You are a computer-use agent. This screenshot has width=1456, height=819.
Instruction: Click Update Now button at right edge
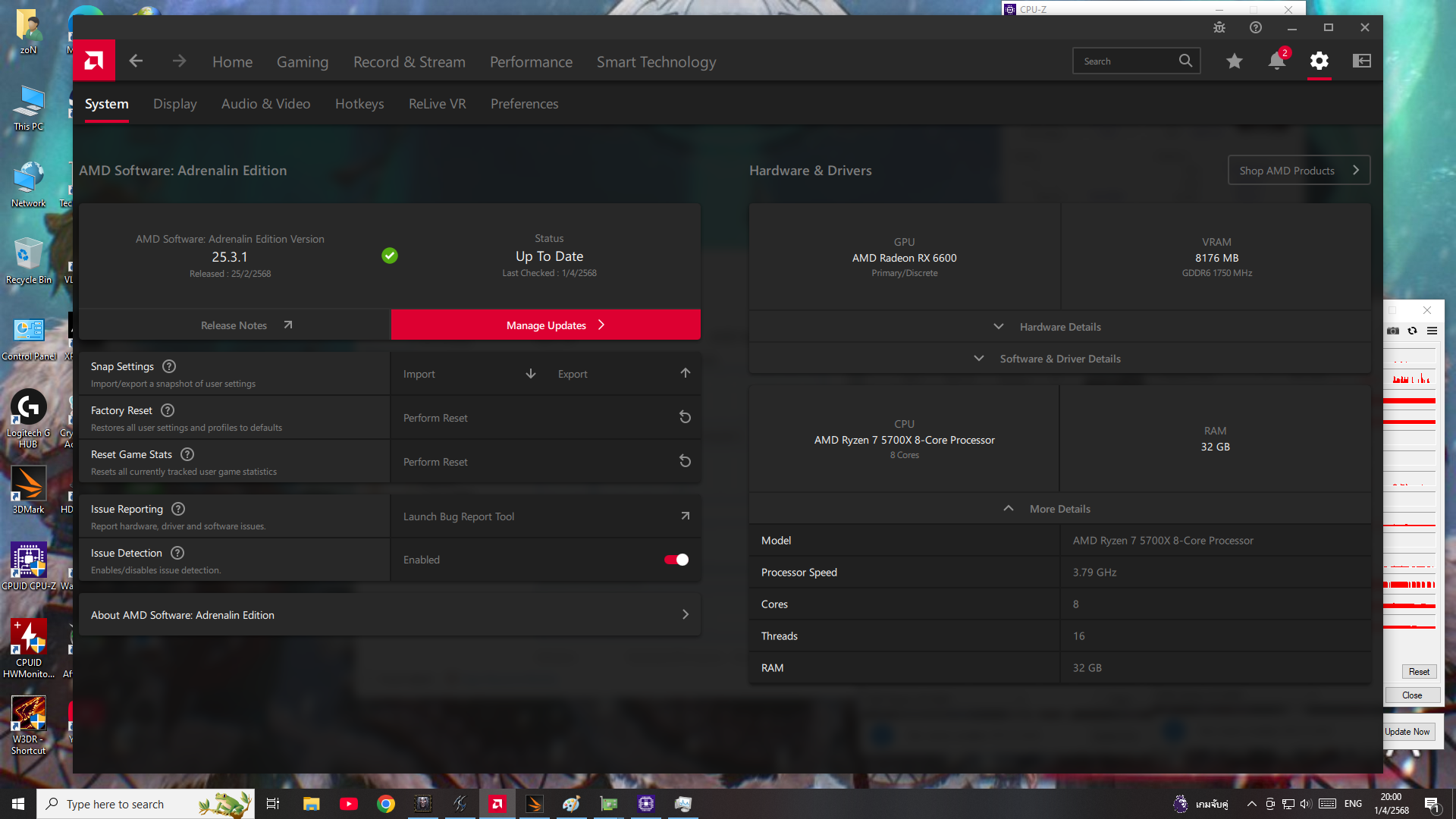click(1407, 732)
